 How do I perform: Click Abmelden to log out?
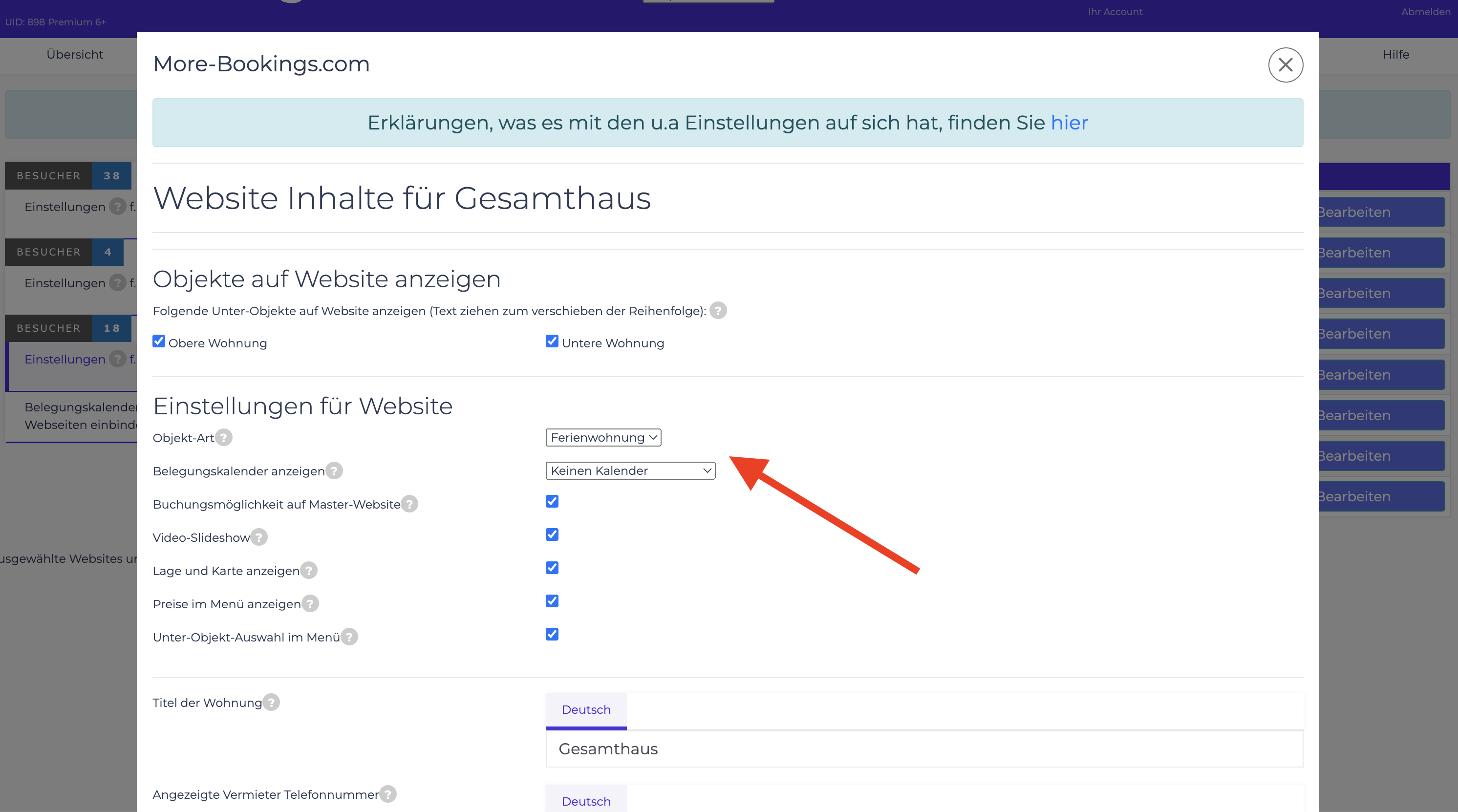click(1426, 12)
